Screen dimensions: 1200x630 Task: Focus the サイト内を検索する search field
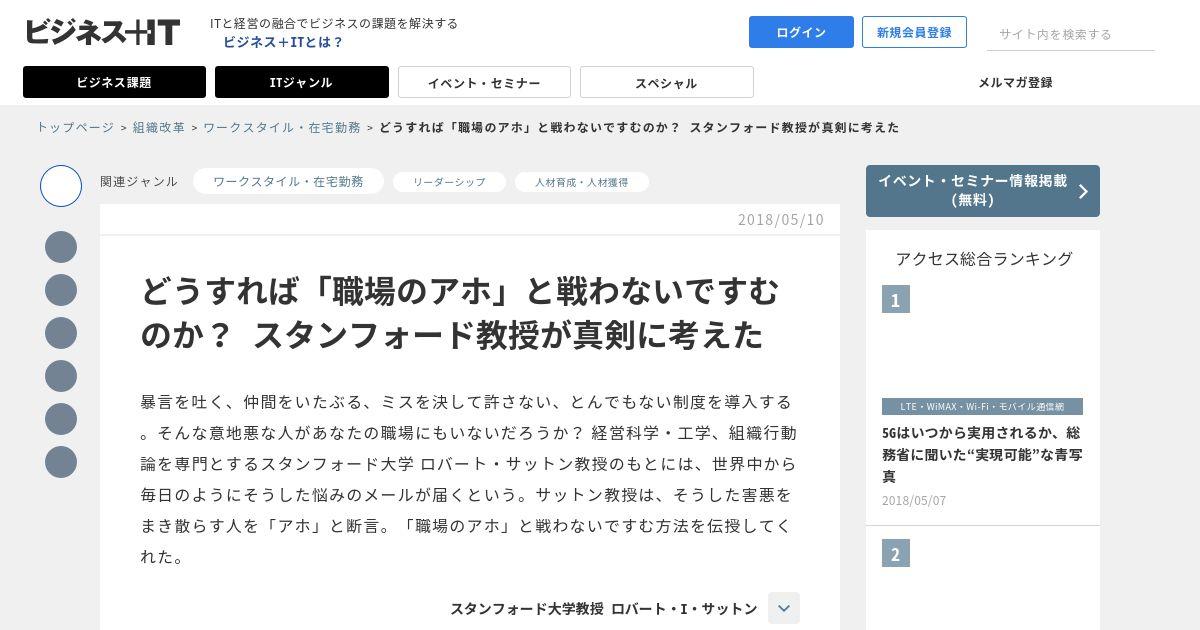(1071, 34)
